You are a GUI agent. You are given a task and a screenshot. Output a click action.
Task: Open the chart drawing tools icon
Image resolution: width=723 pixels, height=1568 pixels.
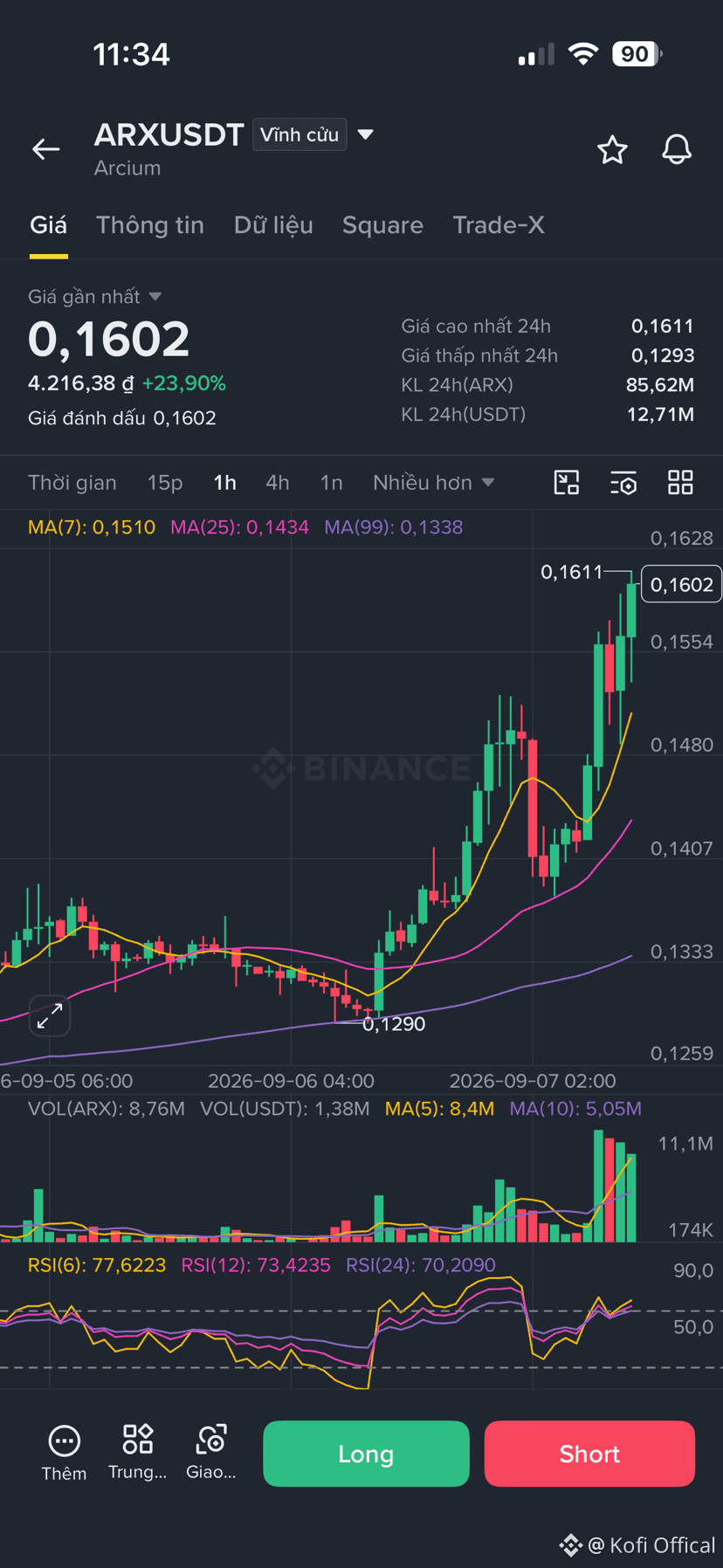pos(567,483)
